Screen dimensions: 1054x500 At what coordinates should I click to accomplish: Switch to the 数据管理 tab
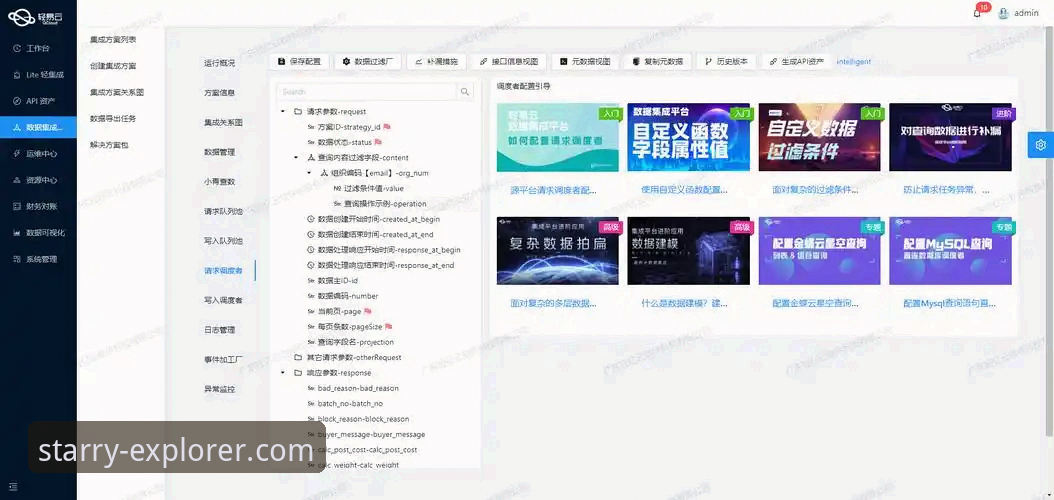pyautogui.click(x=219, y=152)
